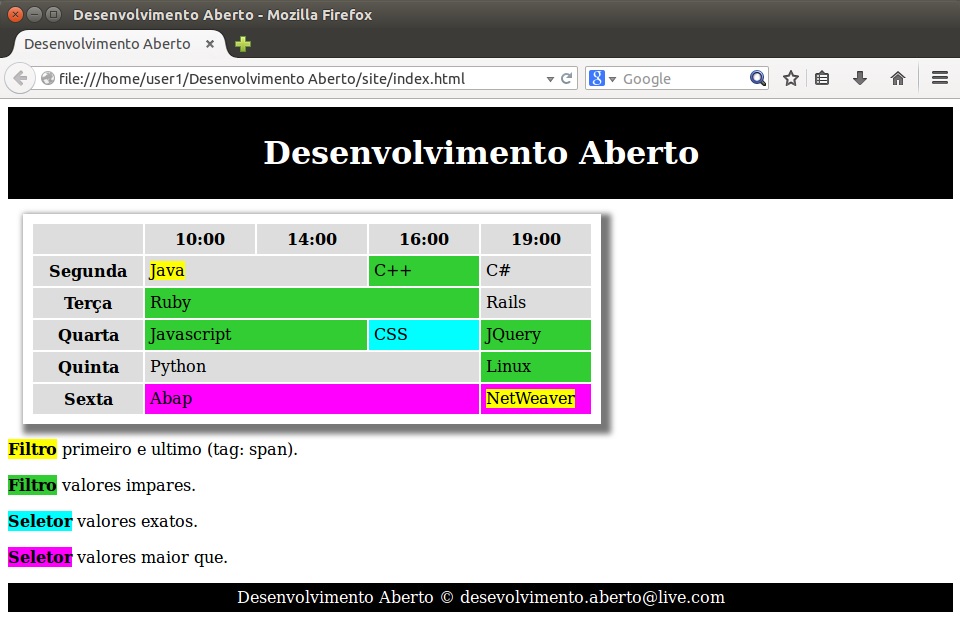Open the Firefox hamburger menu
This screenshot has width=960, height=630.
coord(939,79)
